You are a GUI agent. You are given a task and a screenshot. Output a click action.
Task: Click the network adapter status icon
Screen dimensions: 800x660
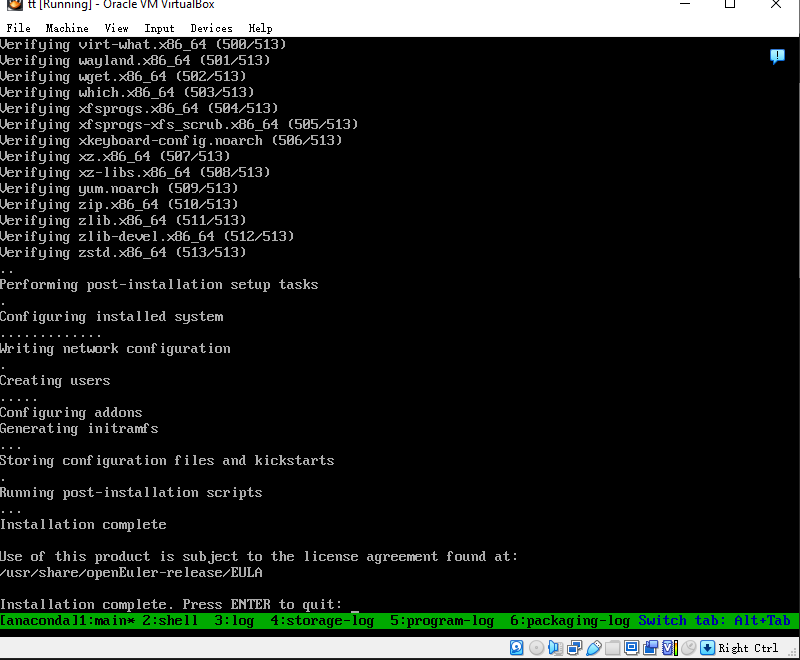(574, 647)
